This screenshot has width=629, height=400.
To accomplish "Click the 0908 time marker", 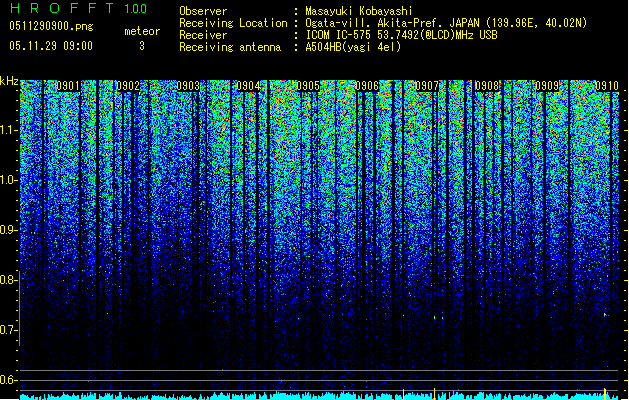I will click(487, 86).
